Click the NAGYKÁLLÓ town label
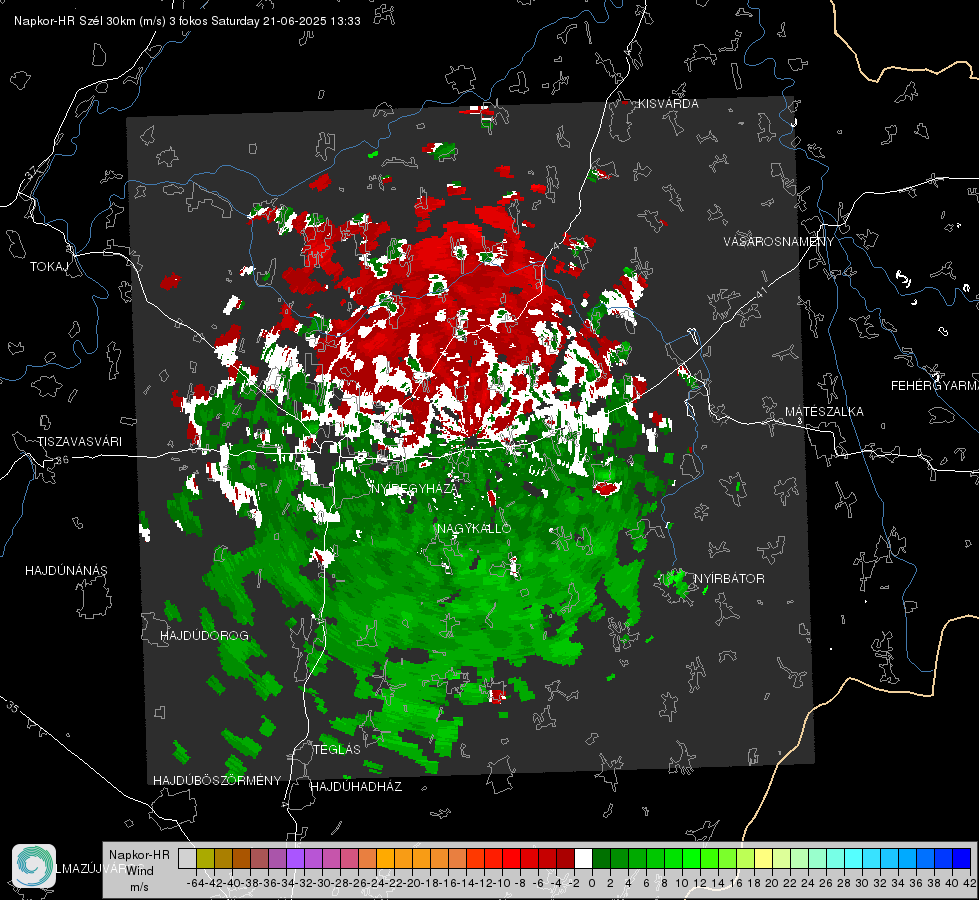The image size is (979, 900). coord(474,528)
